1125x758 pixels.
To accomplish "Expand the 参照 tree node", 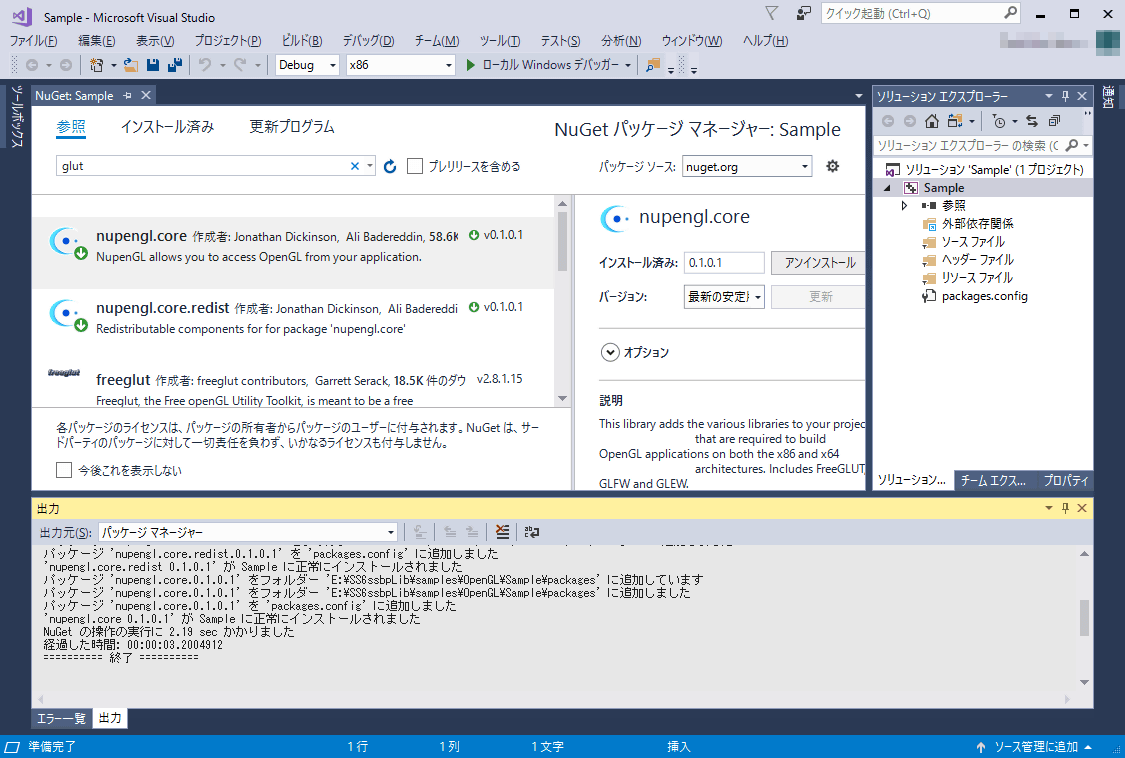I will pyautogui.click(x=904, y=206).
